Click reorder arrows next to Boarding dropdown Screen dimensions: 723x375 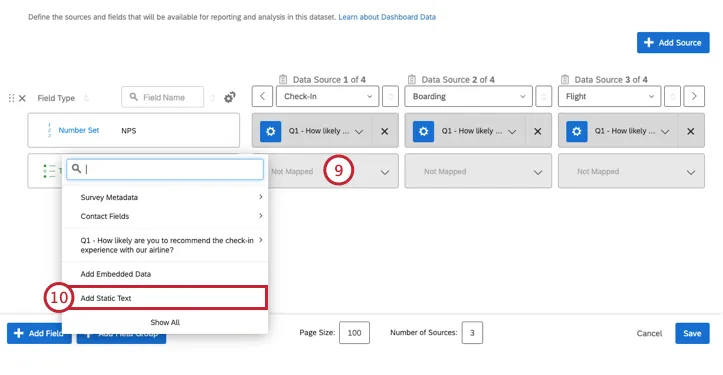(x=544, y=96)
